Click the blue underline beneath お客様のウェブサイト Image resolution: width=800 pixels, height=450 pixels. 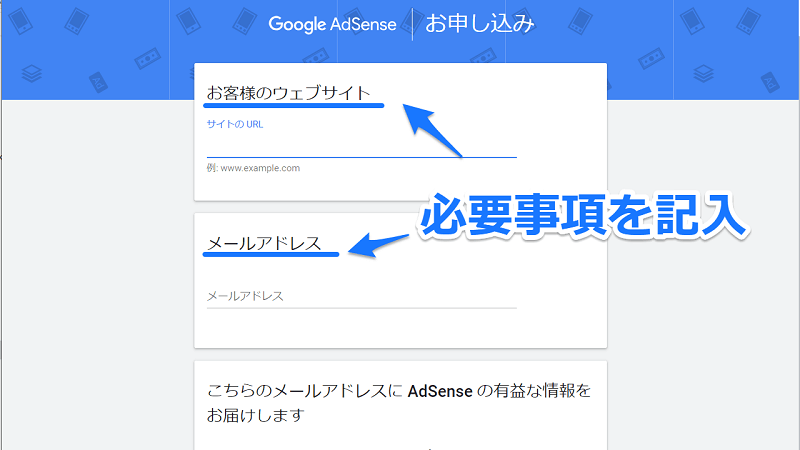pos(294,105)
